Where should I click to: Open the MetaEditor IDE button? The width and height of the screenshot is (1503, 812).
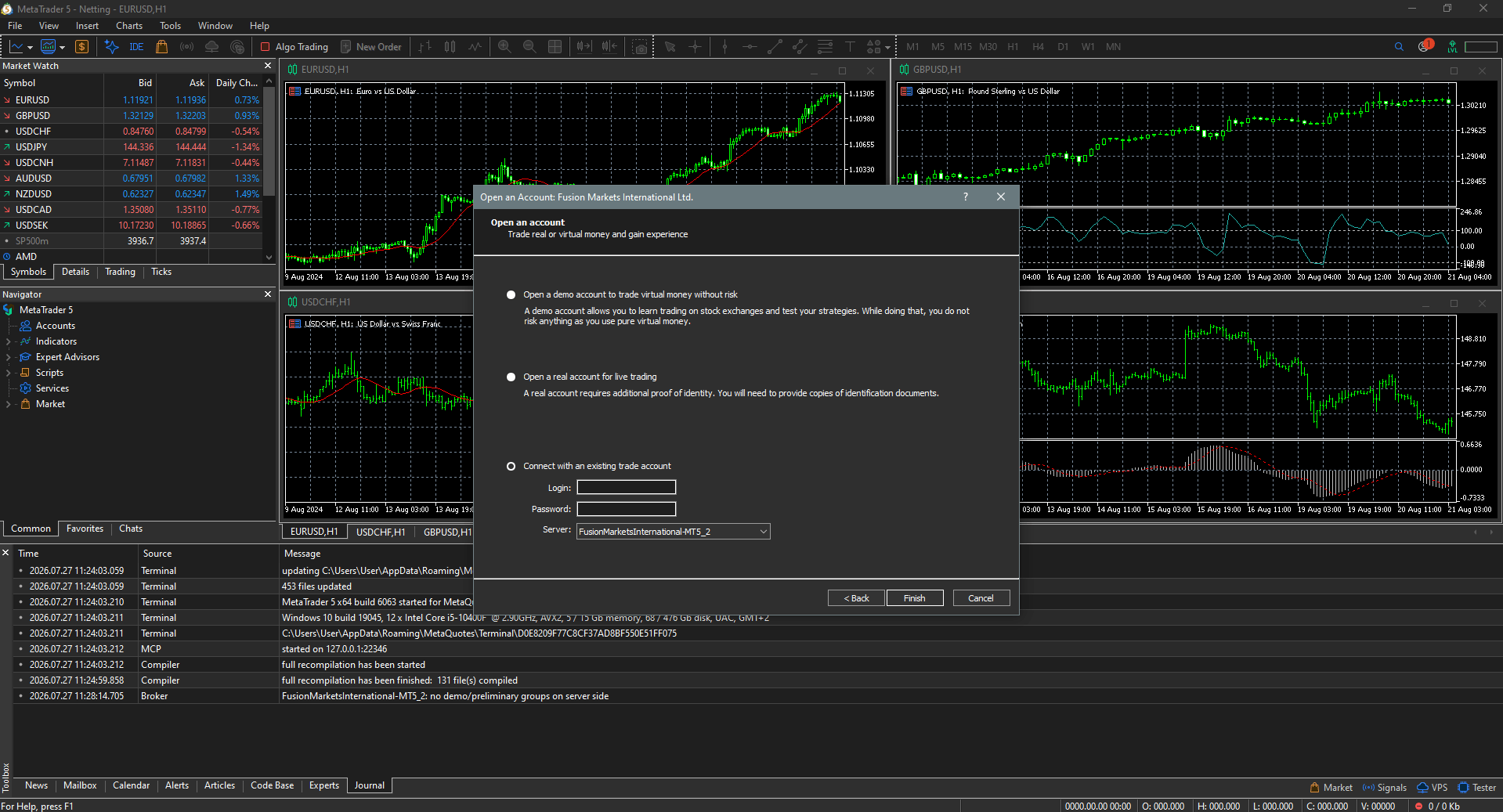(x=136, y=47)
